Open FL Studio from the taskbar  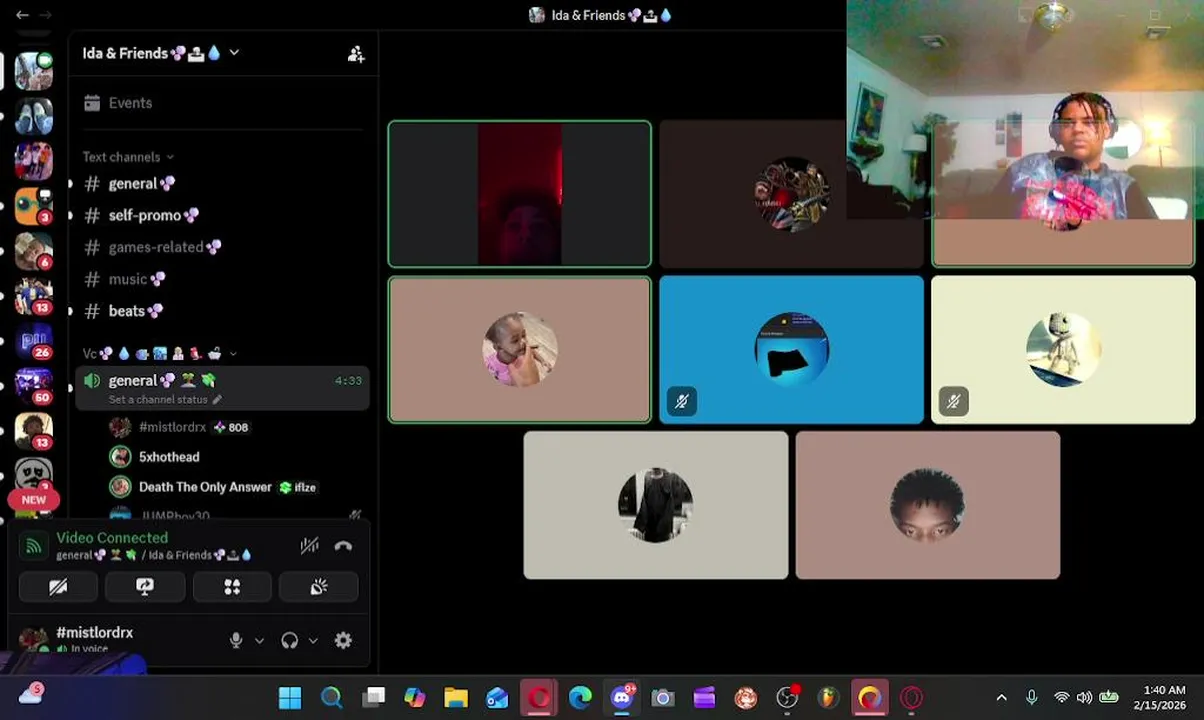coord(828,697)
